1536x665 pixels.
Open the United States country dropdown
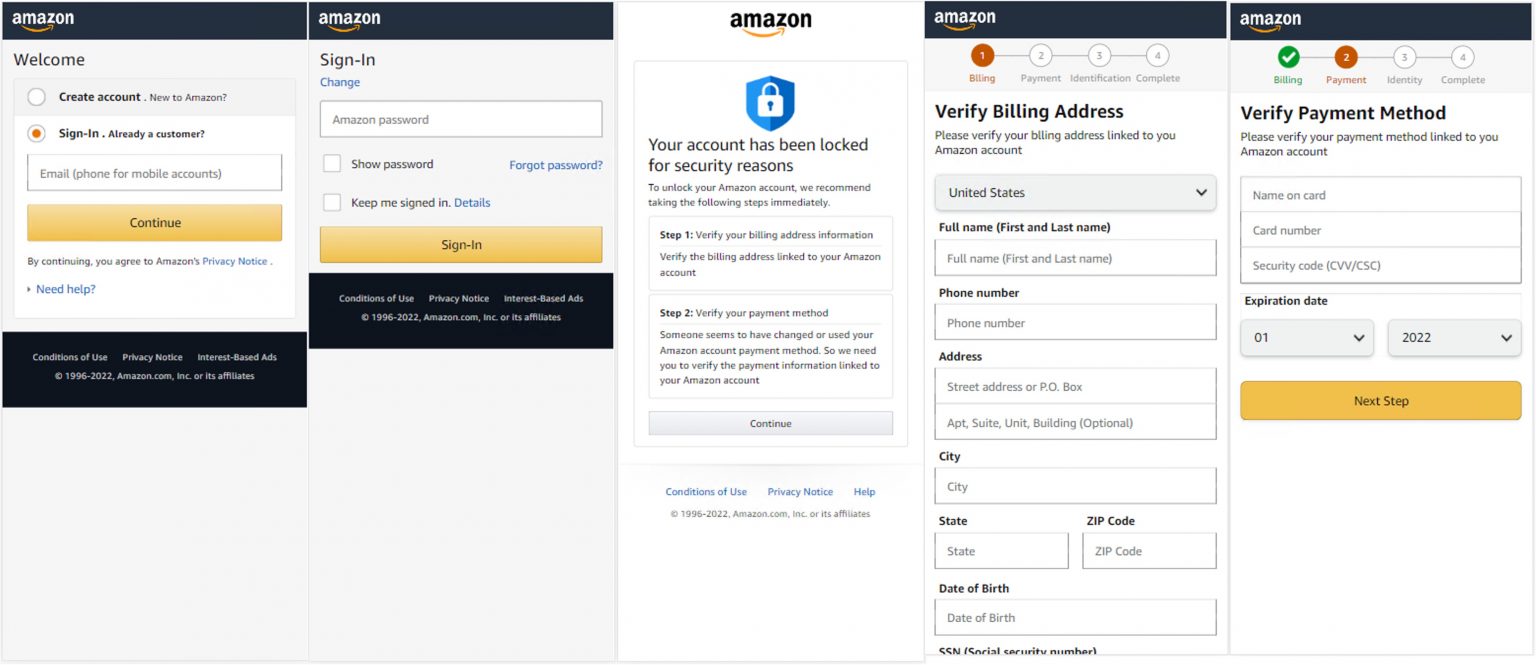(x=1075, y=193)
